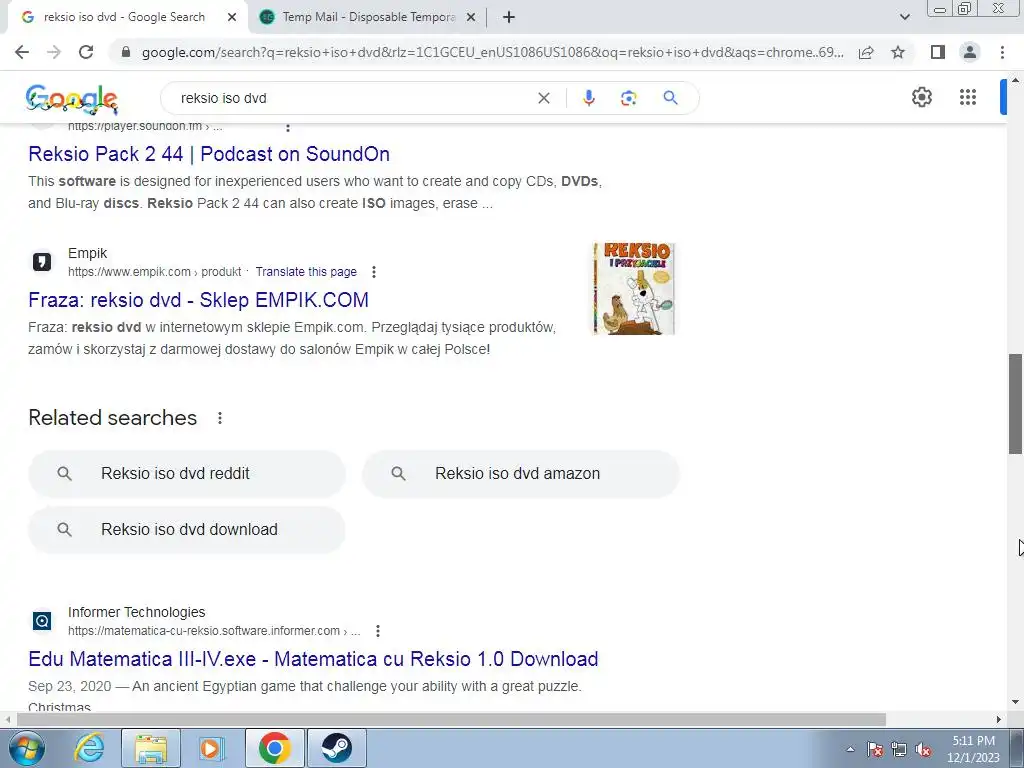Image resolution: width=1024 pixels, height=768 pixels.
Task: Click the Informer Technologies favicon
Action: pyautogui.click(x=42, y=621)
